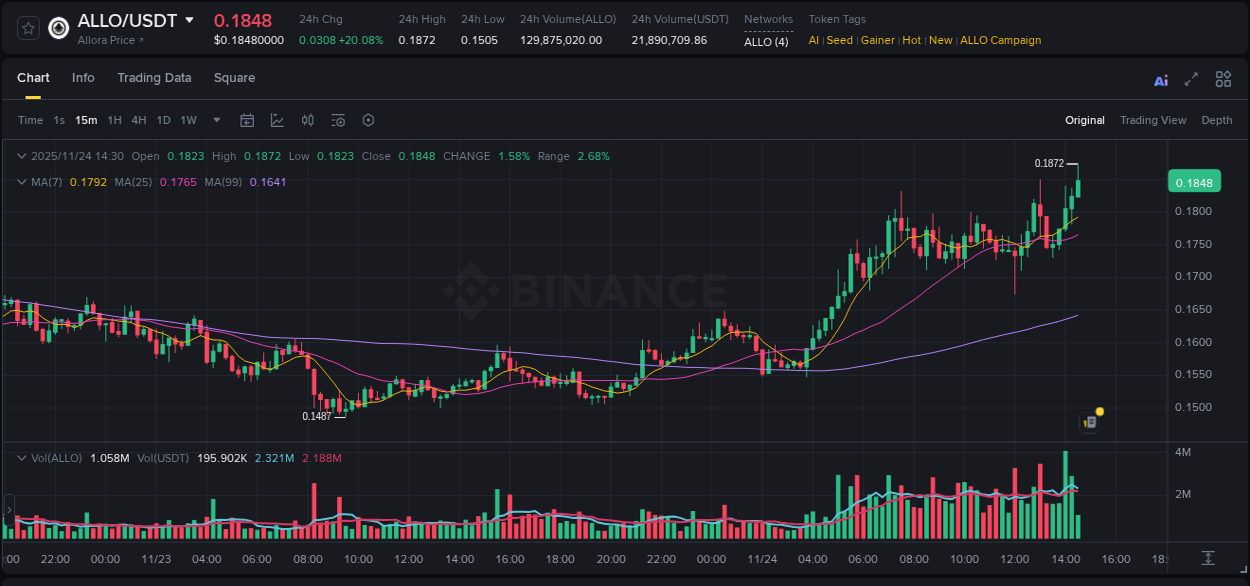Open the indicators list settings icon
This screenshot has width=1250, height=586.
point(337,120)
